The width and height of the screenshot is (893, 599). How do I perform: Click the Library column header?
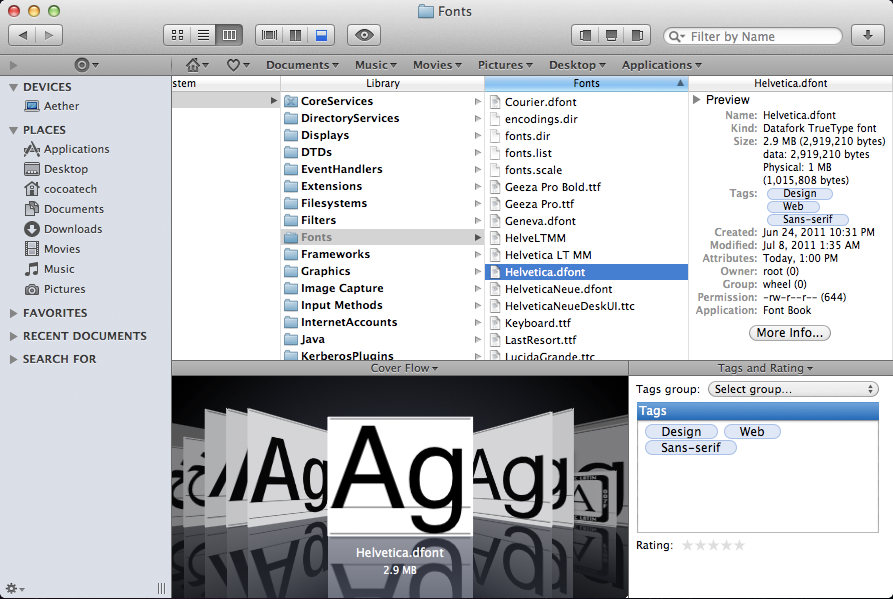382,83
